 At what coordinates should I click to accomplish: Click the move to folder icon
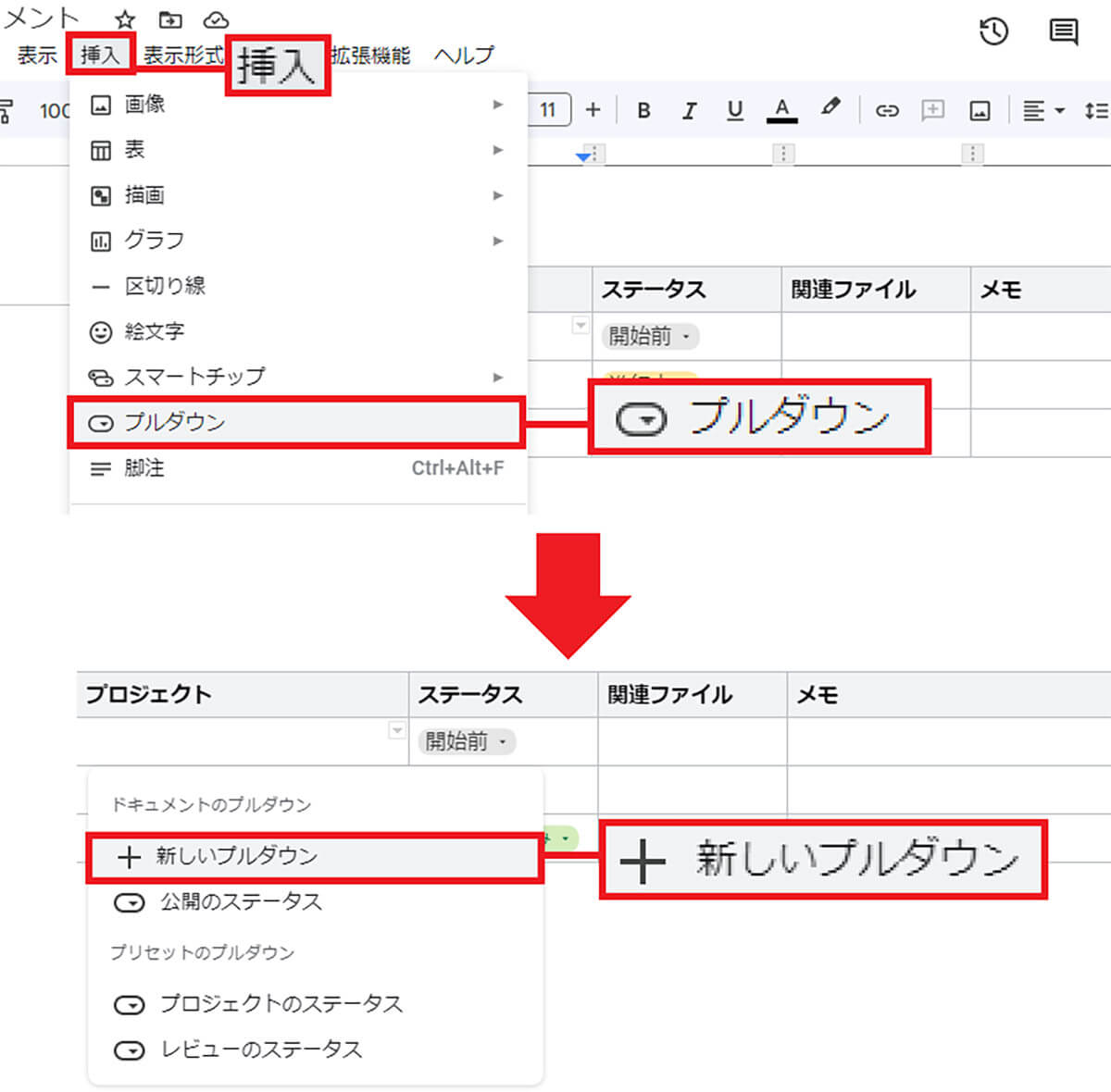[170, 19]
